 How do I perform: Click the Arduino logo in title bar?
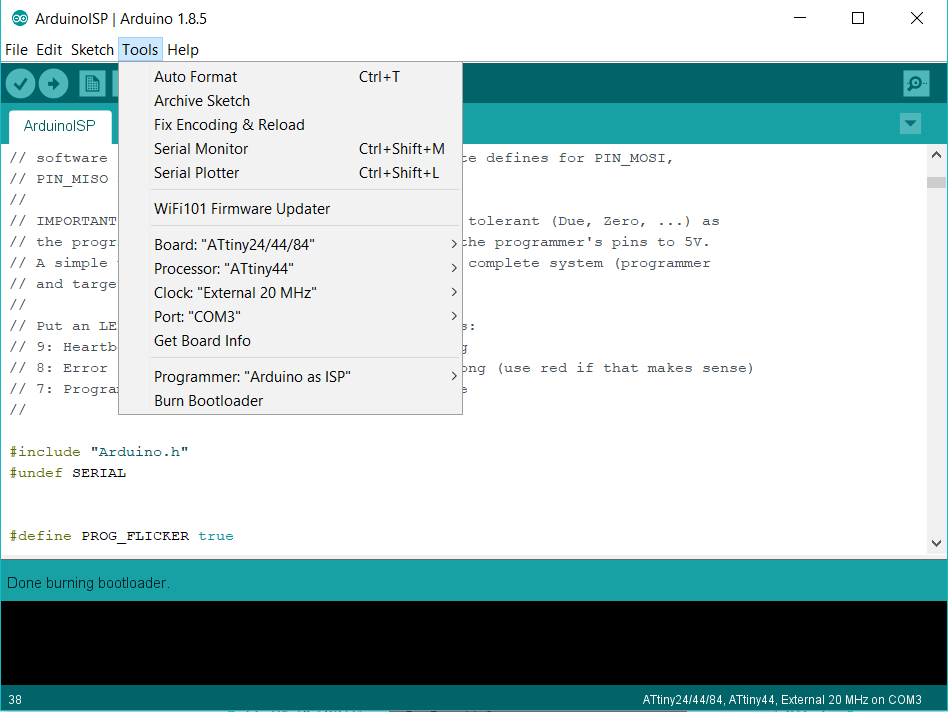[19, 19]
